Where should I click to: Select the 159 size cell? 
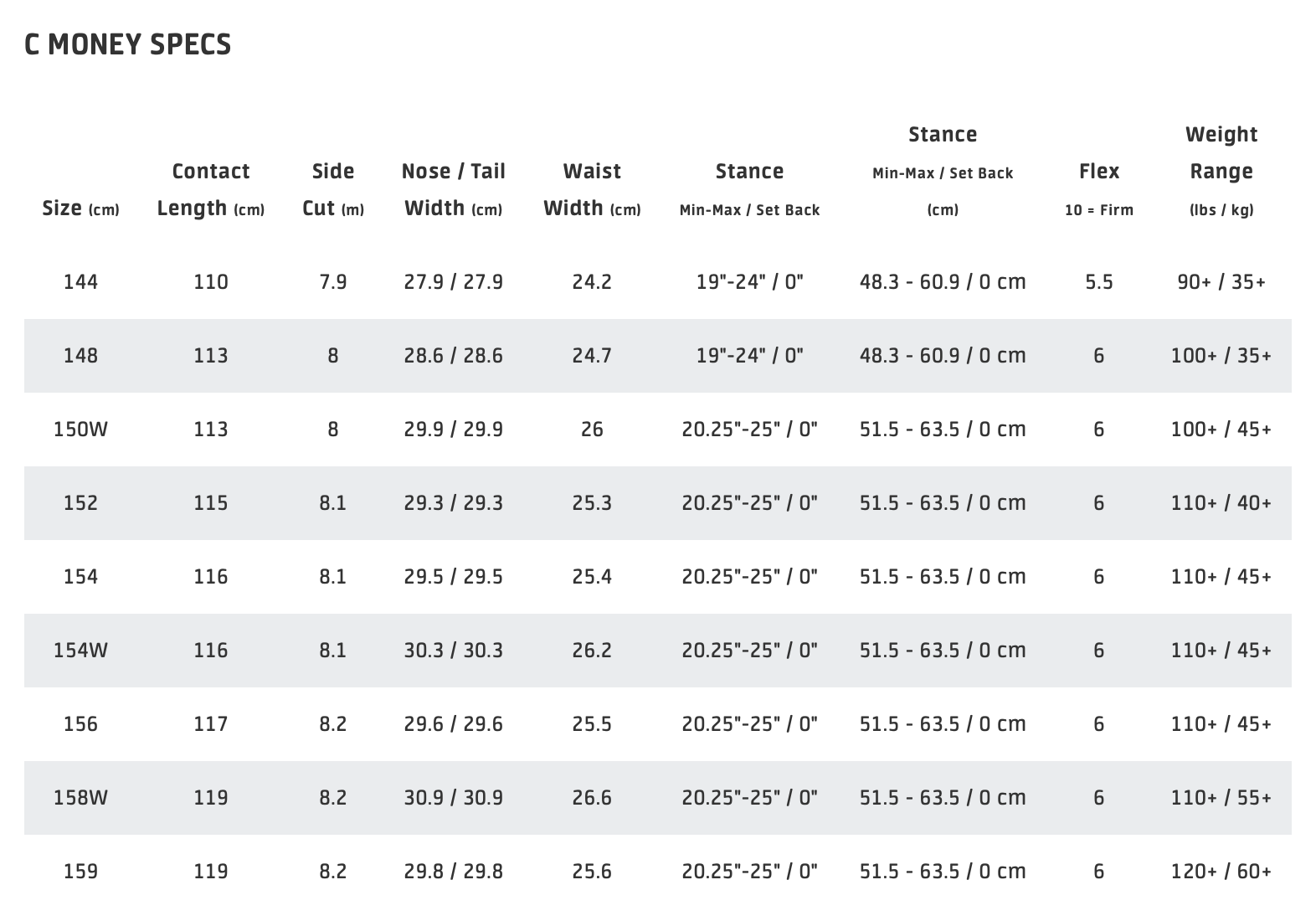click(x=80, y=872)
